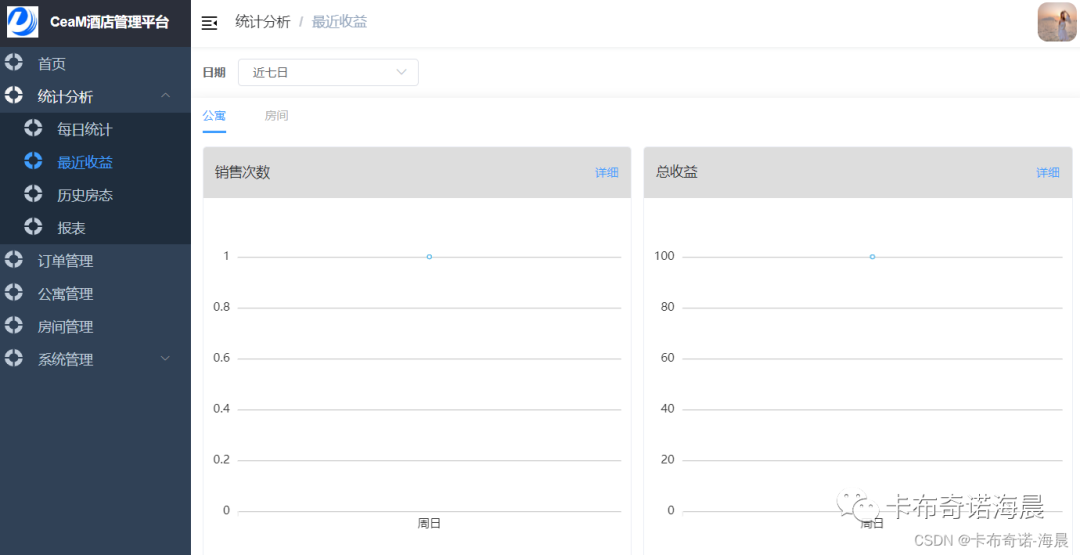Click the icon beside 房间管理
1080x555 pixels.
13,326
